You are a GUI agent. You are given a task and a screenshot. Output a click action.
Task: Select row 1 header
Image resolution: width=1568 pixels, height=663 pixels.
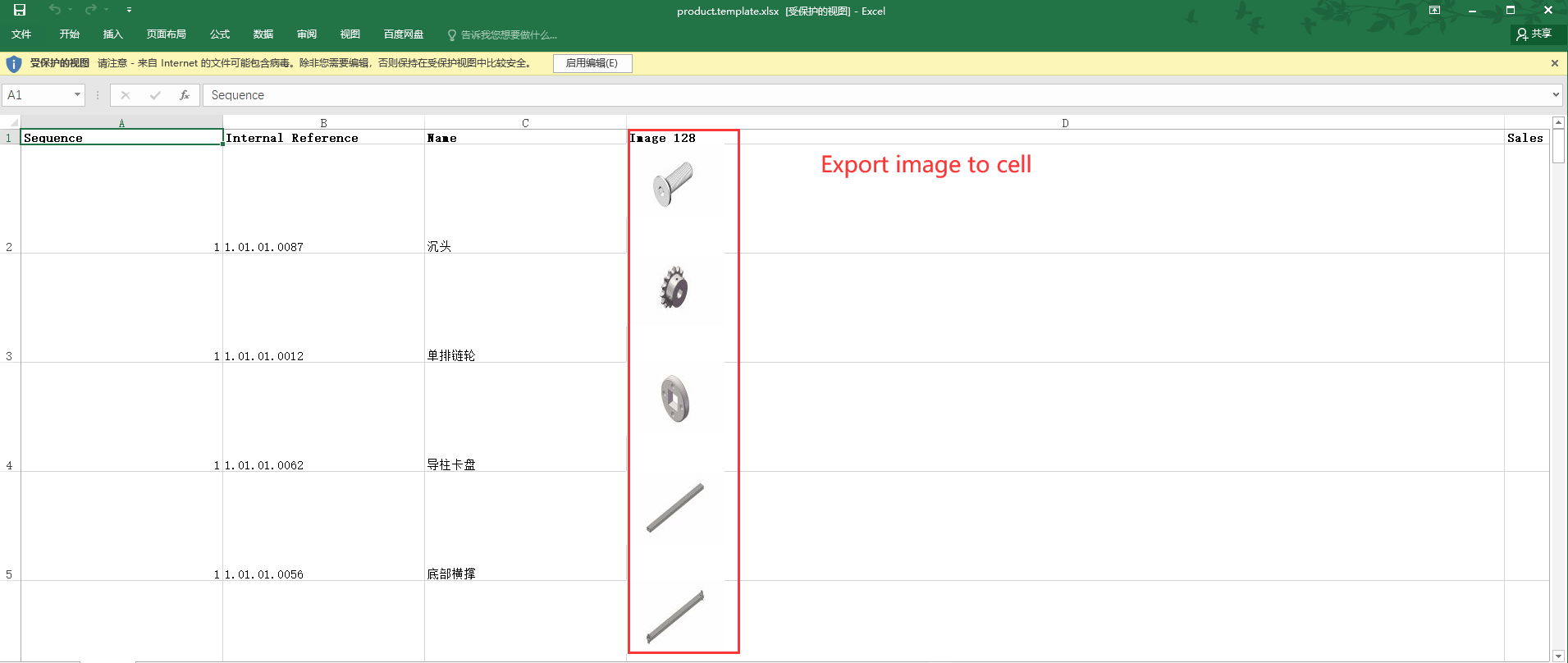[x=10, y=137]
